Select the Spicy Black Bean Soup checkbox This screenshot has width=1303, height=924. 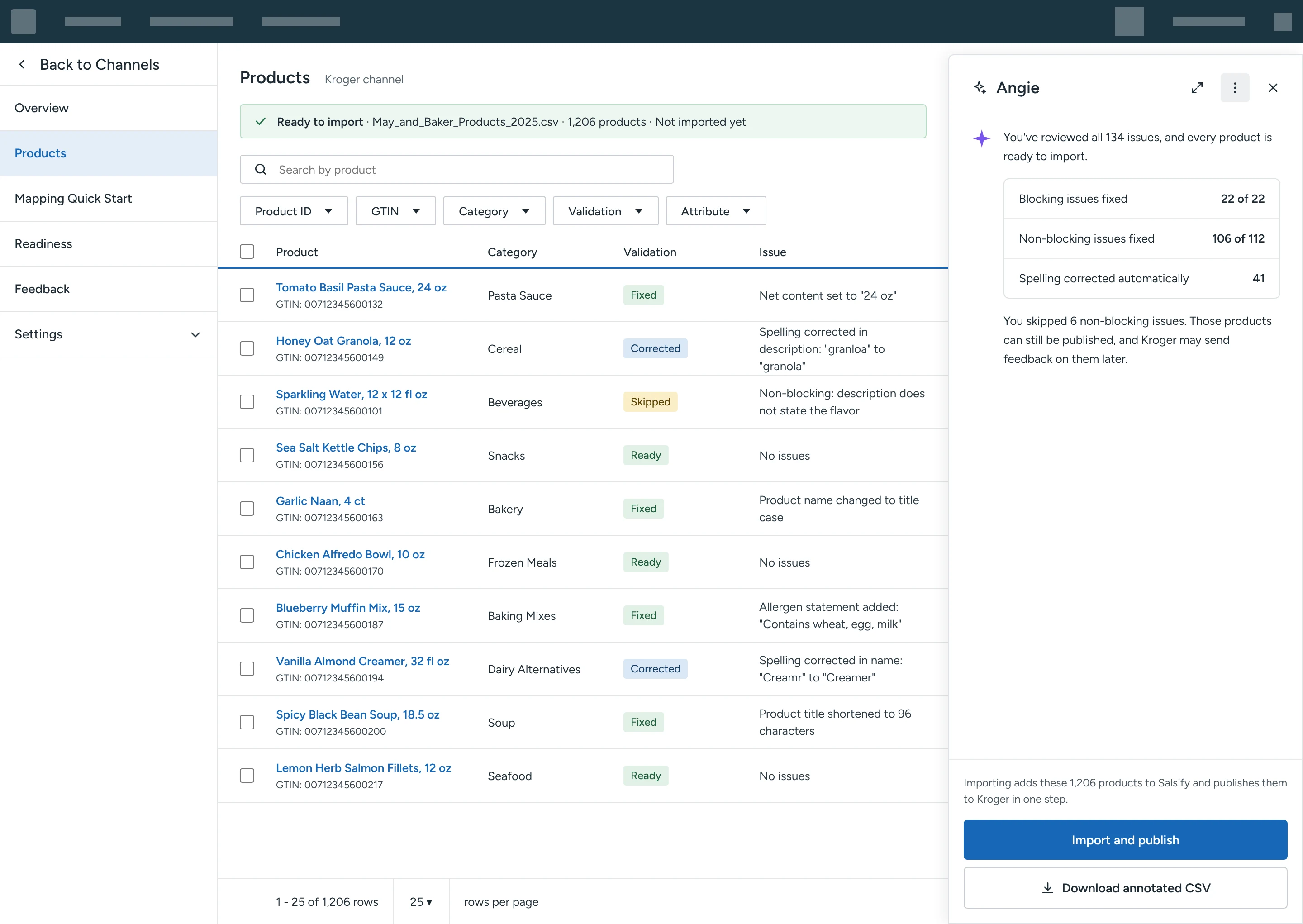[247, 722]
